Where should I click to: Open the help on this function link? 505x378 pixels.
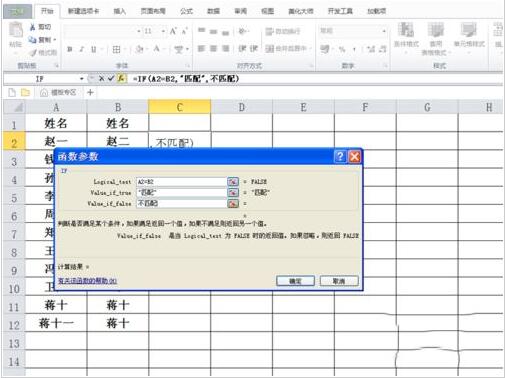point(87,281)
